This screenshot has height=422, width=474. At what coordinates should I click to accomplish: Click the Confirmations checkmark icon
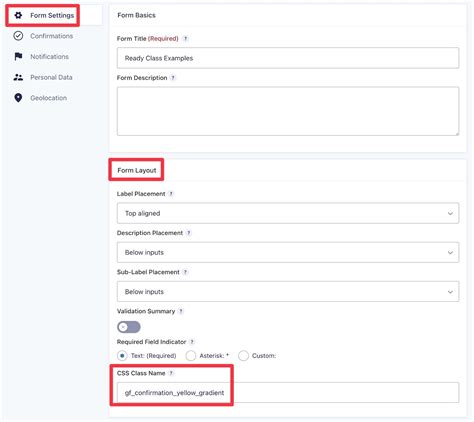click(18, 36)
